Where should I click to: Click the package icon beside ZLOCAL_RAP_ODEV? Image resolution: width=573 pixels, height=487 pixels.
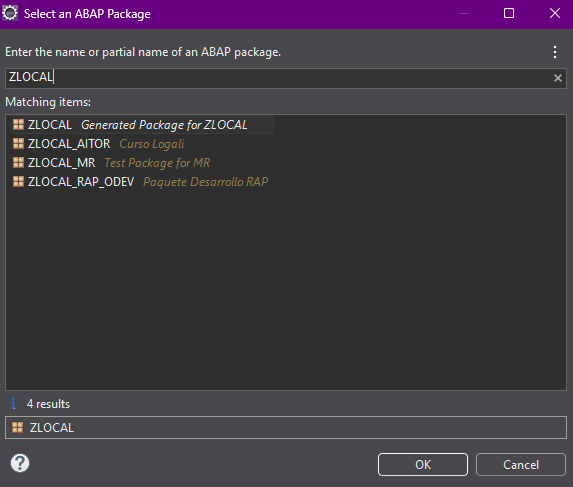tap(18, 182)
